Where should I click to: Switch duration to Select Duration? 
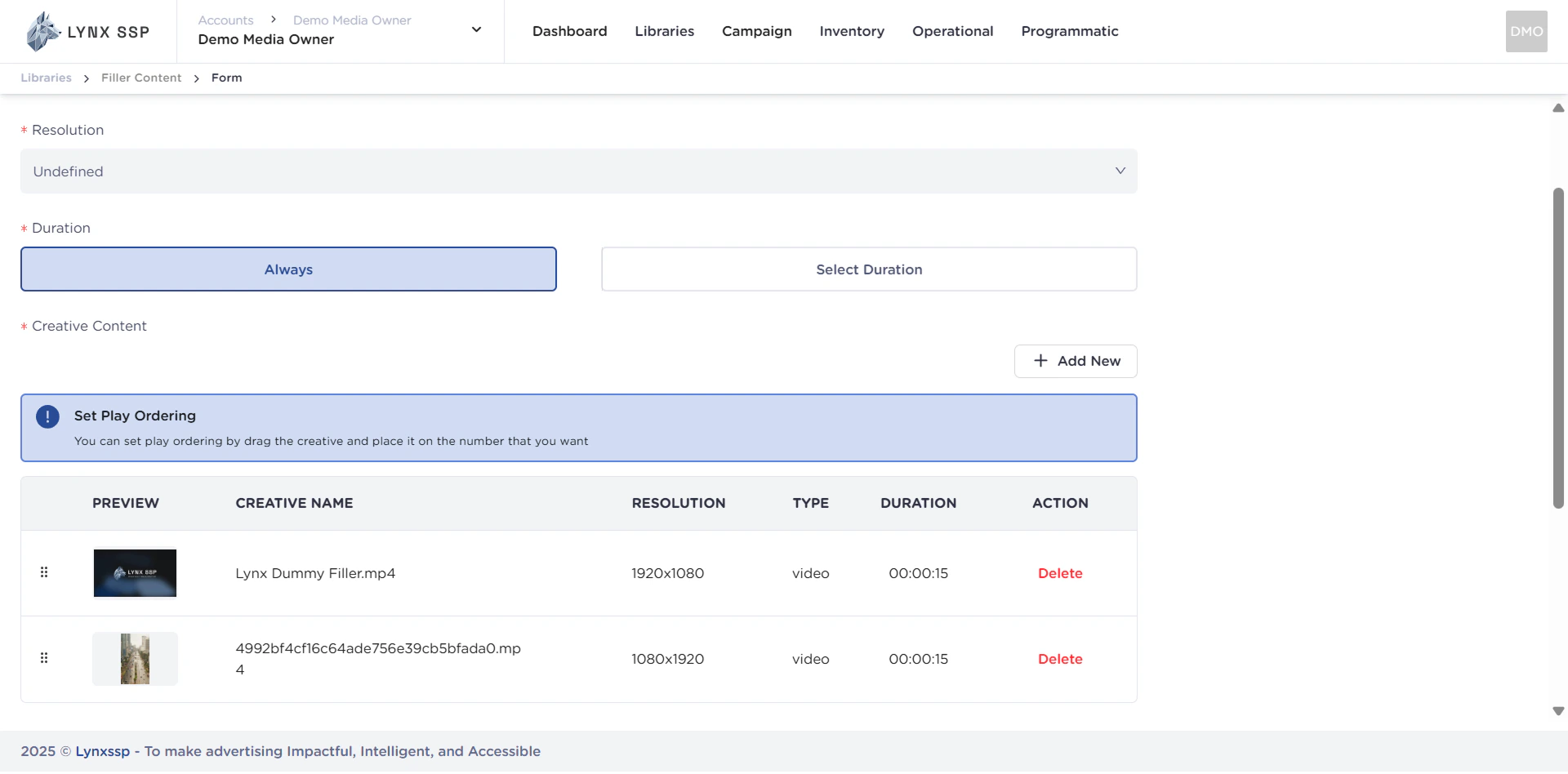pos(869,269)
